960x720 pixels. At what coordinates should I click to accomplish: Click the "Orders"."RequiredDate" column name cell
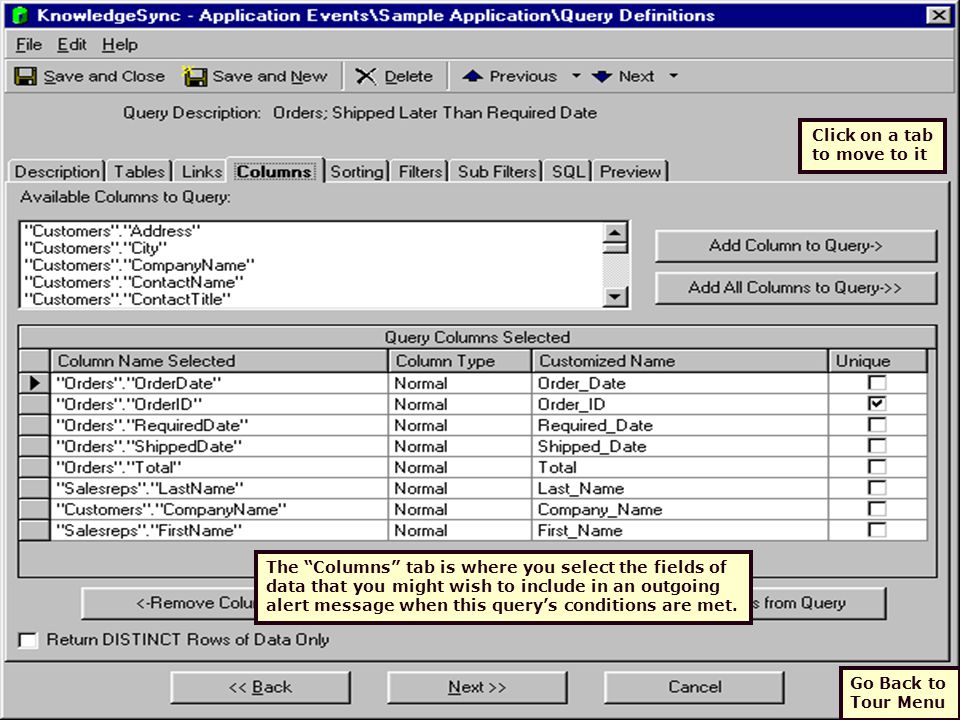click(x=219, y=426)
